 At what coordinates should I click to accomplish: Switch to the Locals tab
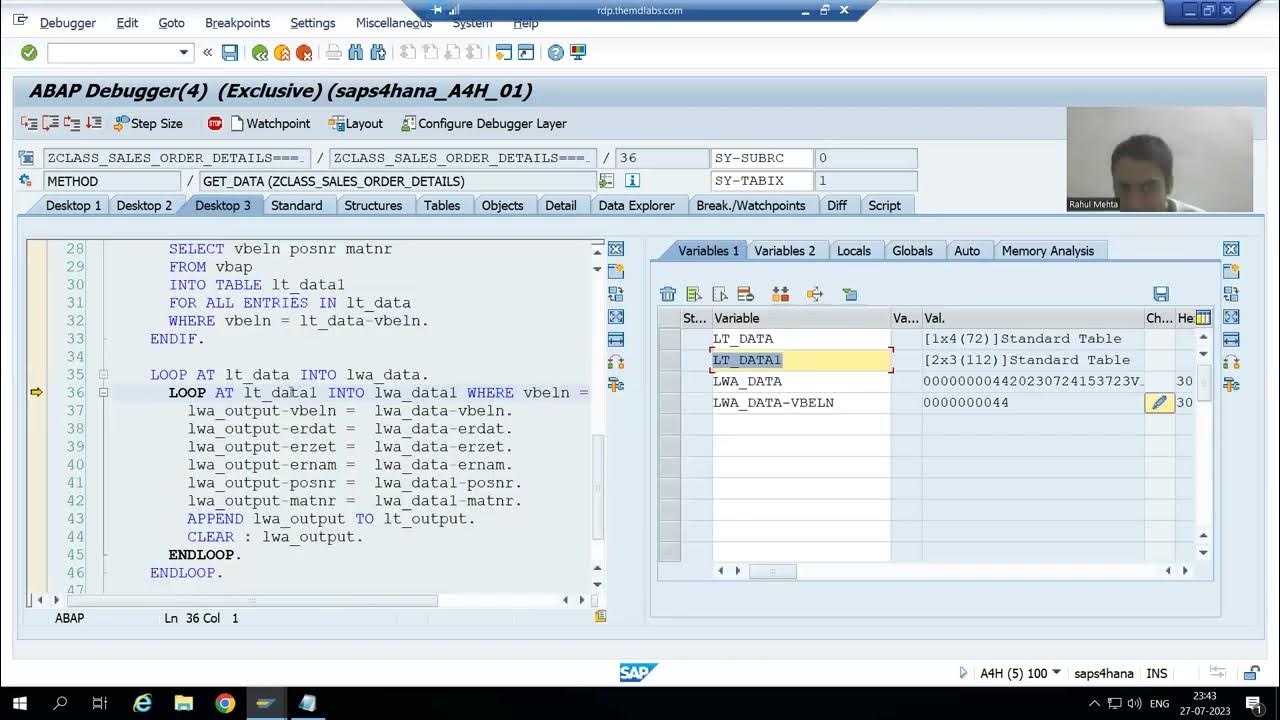coord(853,251)
